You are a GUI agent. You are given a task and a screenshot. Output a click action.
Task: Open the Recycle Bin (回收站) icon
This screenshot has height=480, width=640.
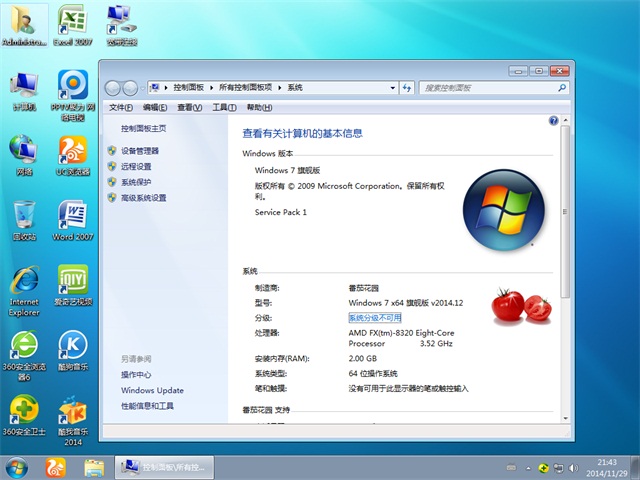click(24, 220)
